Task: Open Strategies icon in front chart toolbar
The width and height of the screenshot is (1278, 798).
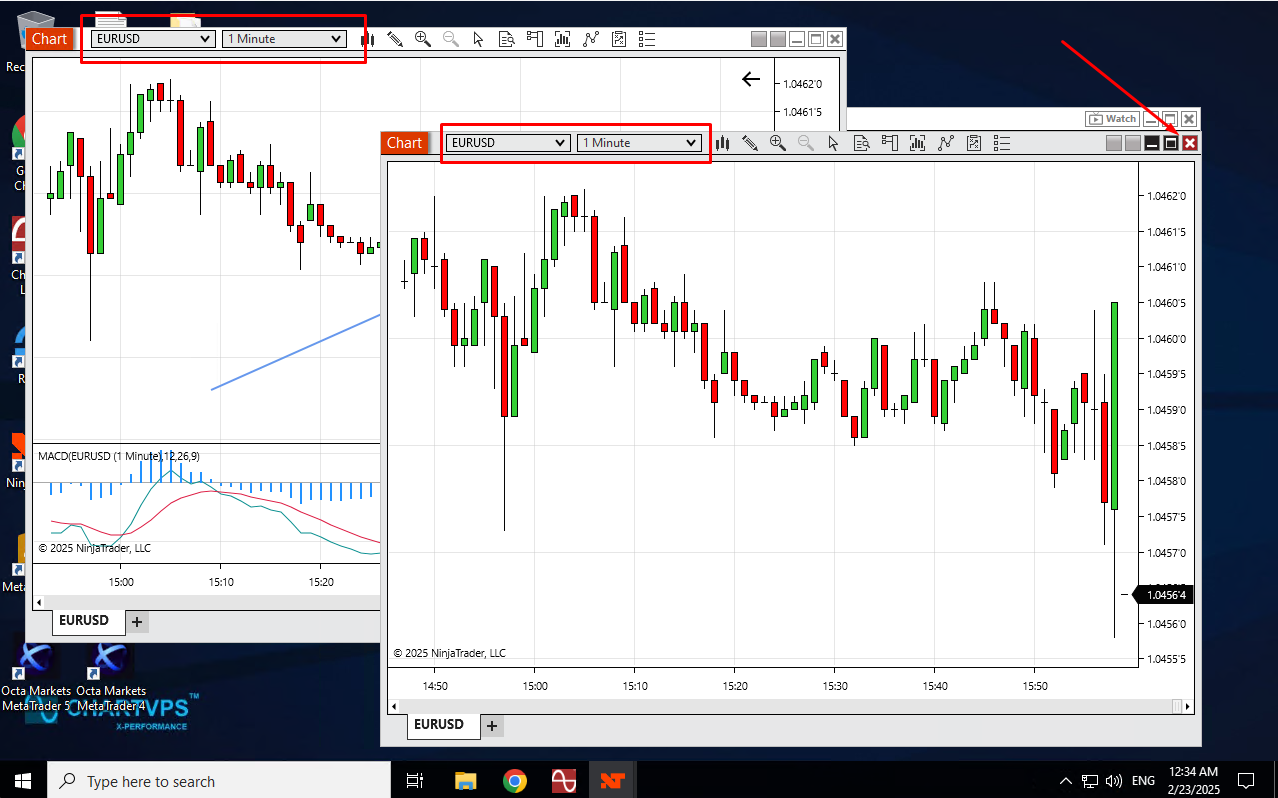Action: point(945,143)
